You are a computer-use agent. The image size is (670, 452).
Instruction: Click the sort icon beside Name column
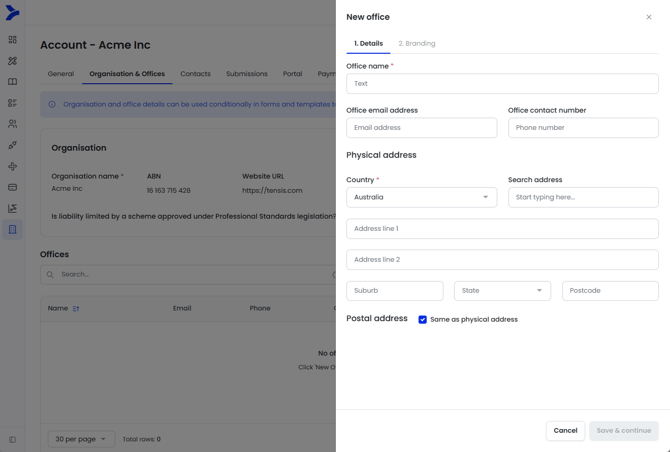(76, 308)
